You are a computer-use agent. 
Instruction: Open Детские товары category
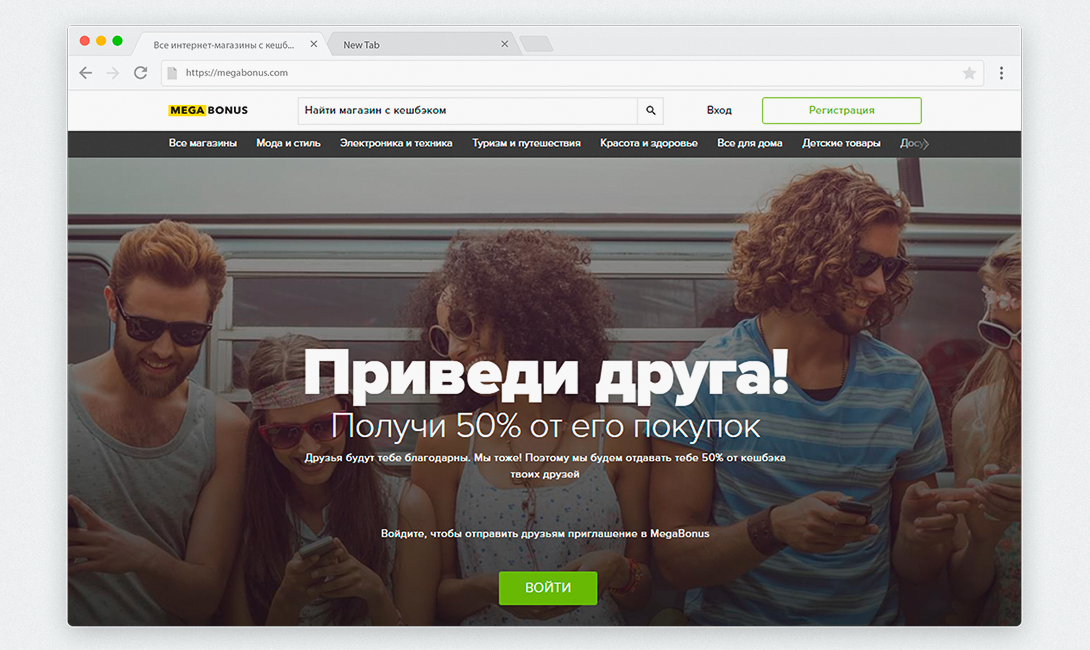(841, 143)
